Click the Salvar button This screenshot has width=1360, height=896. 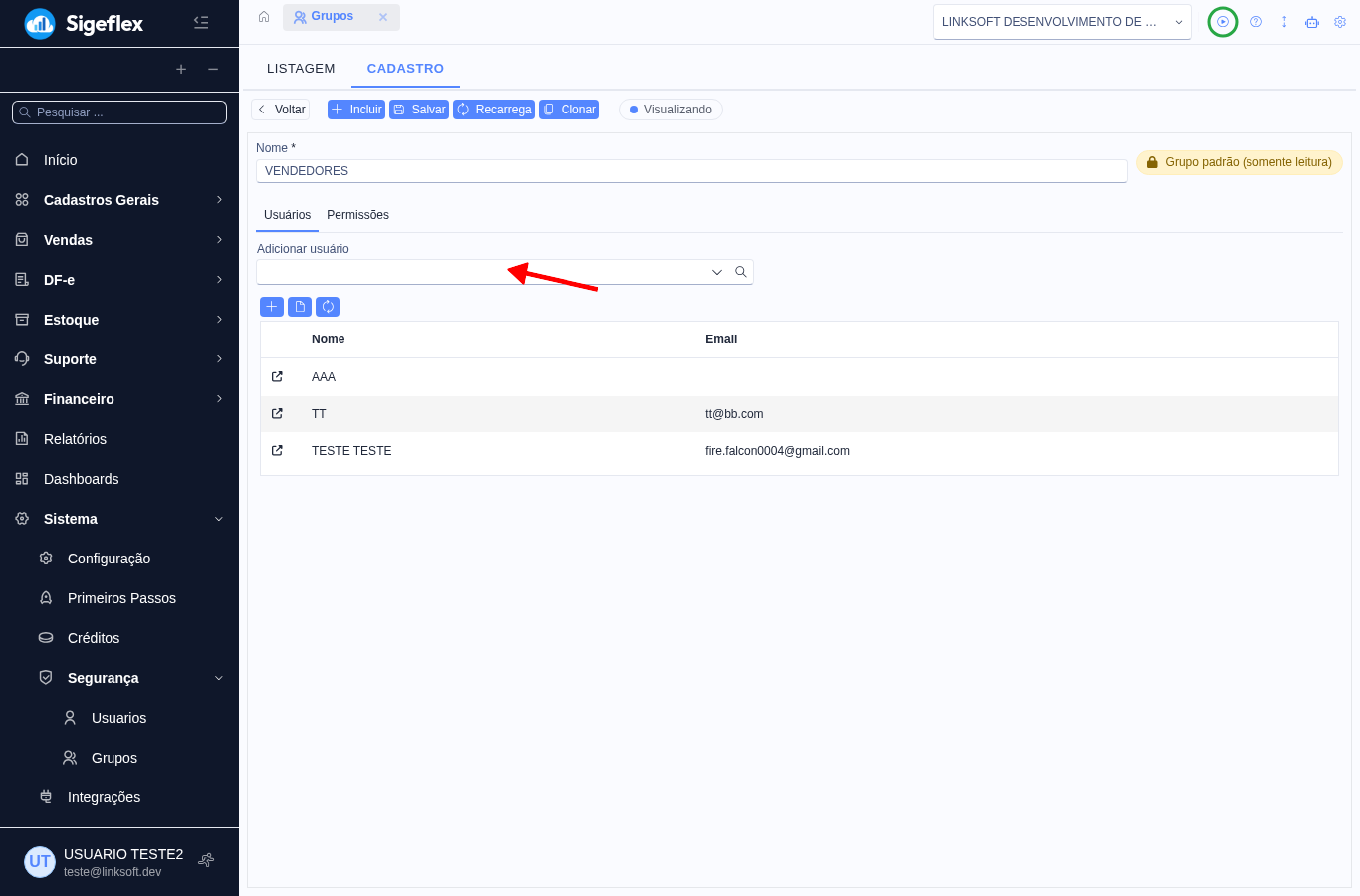click(419, 110)
